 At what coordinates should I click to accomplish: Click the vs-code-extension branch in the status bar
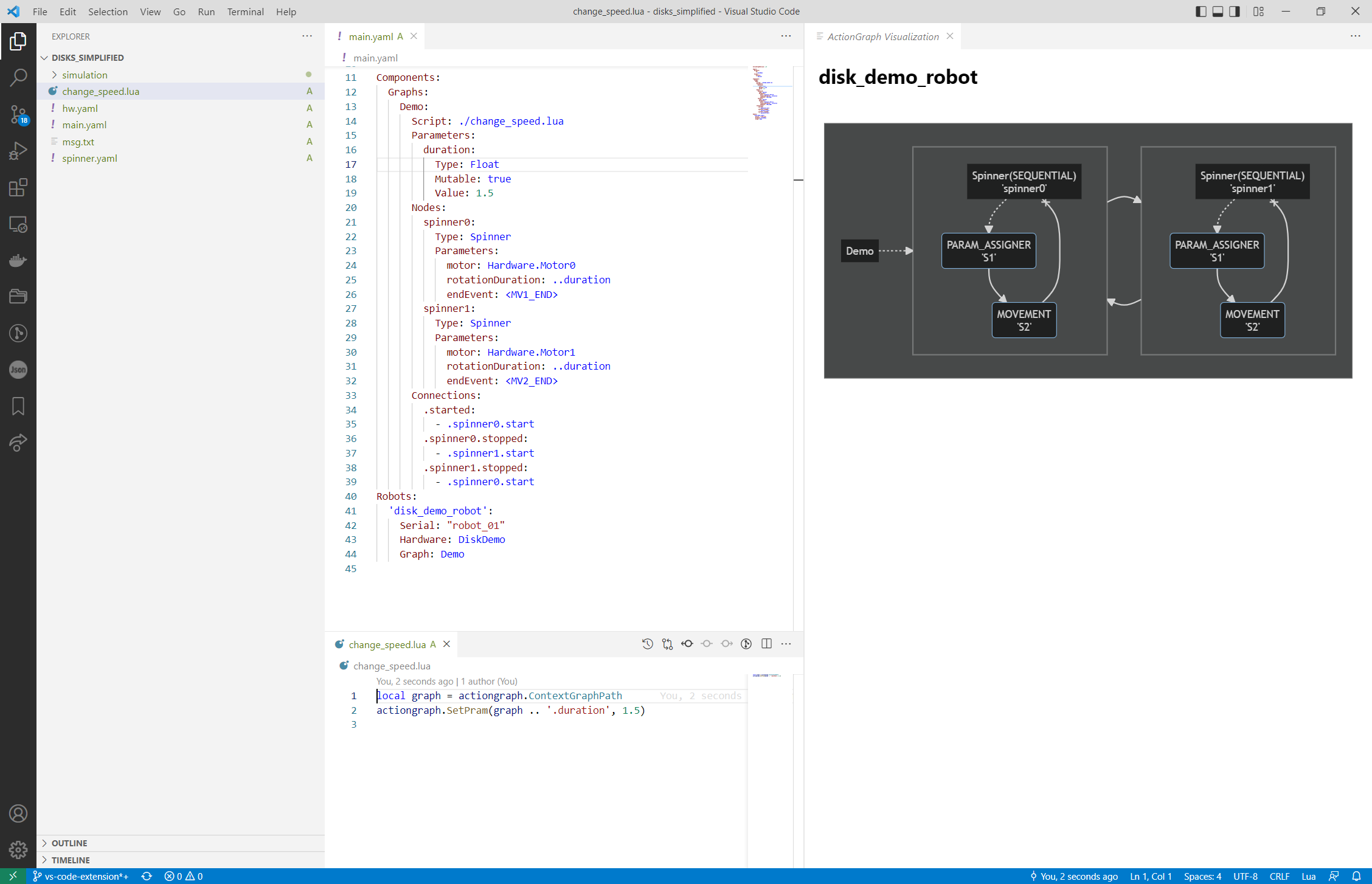click(81, 876)
